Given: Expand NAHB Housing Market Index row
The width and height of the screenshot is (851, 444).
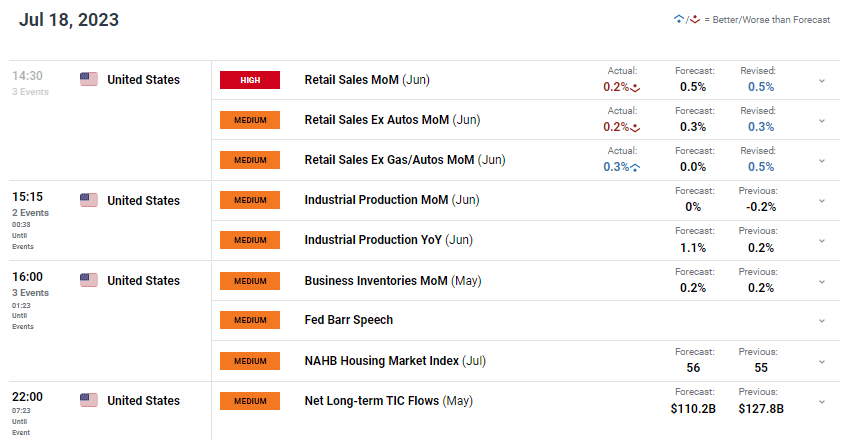Looking at the screenshot, I should click(x=822, y=361).
